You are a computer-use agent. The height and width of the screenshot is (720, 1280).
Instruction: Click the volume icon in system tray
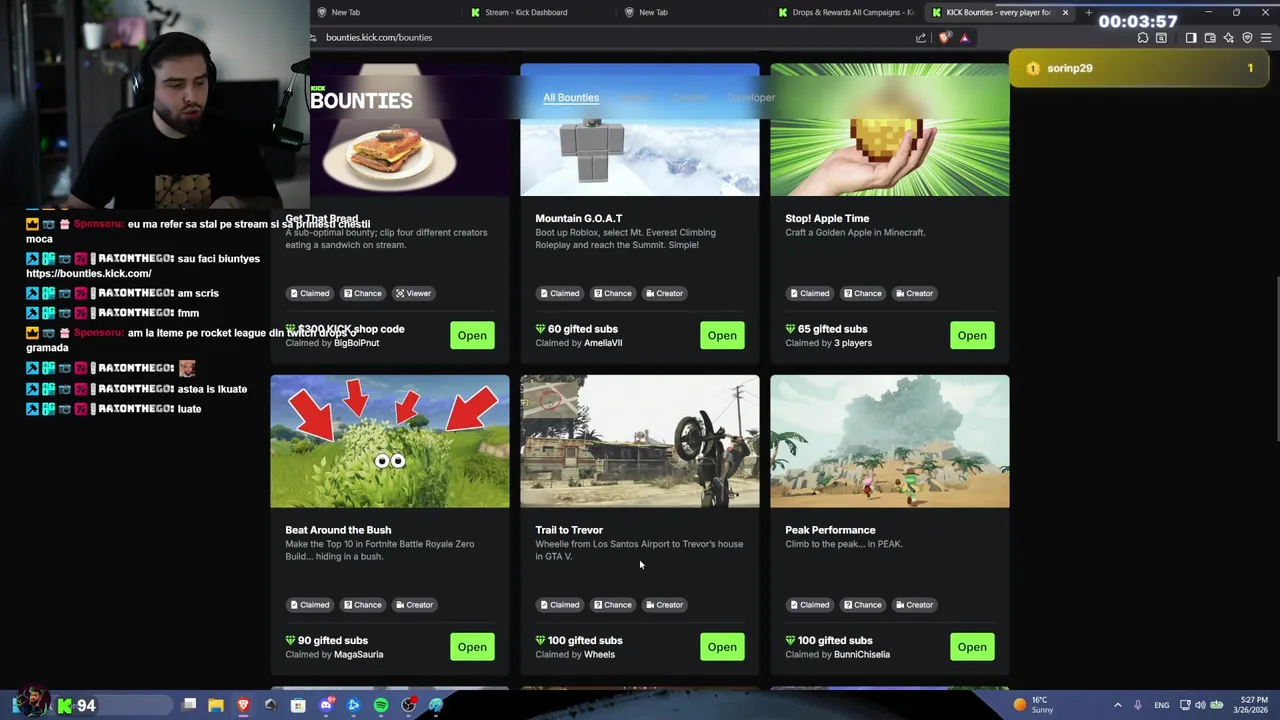coord(1200,705)
